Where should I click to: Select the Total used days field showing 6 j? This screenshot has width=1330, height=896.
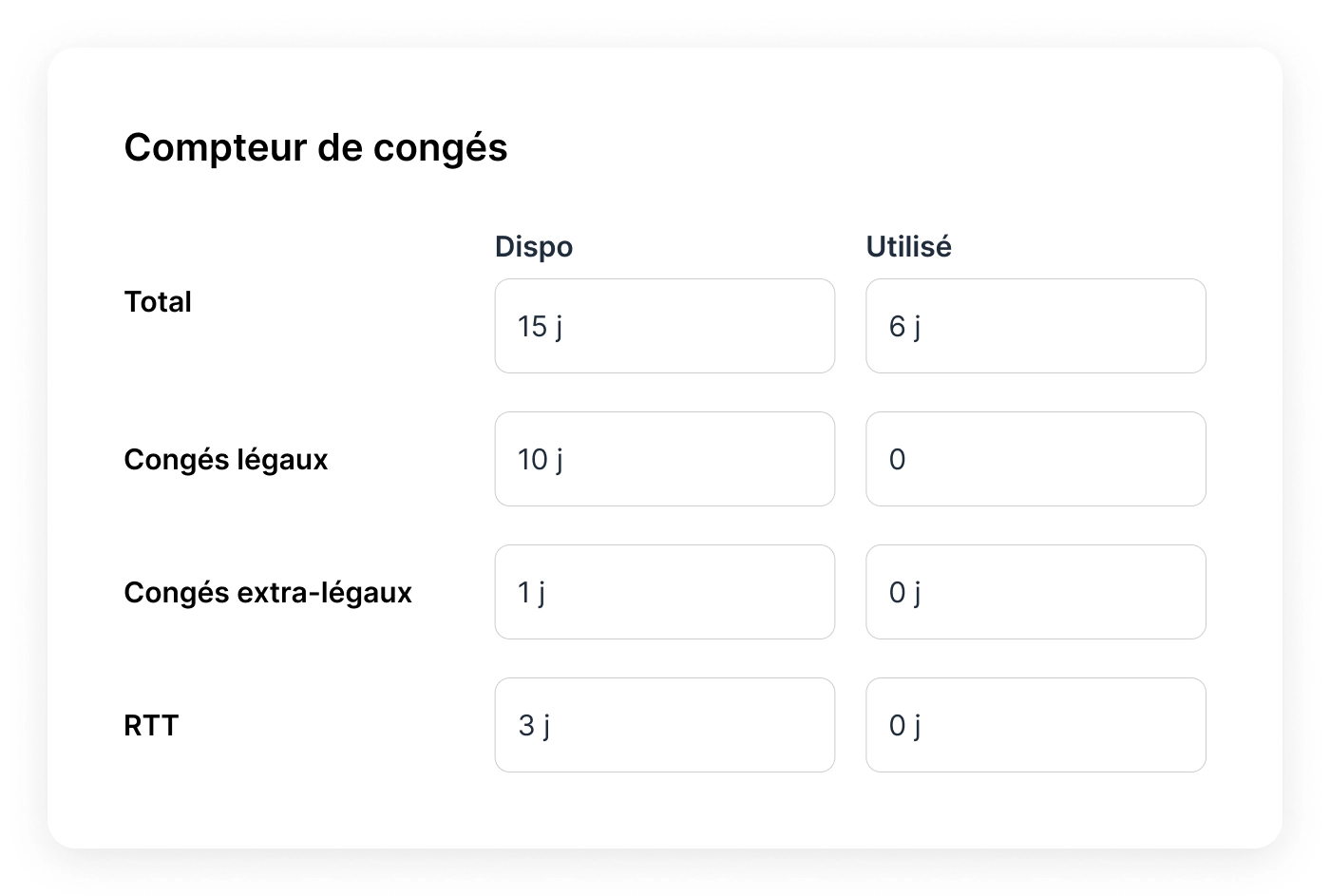tap(1035, 326)
